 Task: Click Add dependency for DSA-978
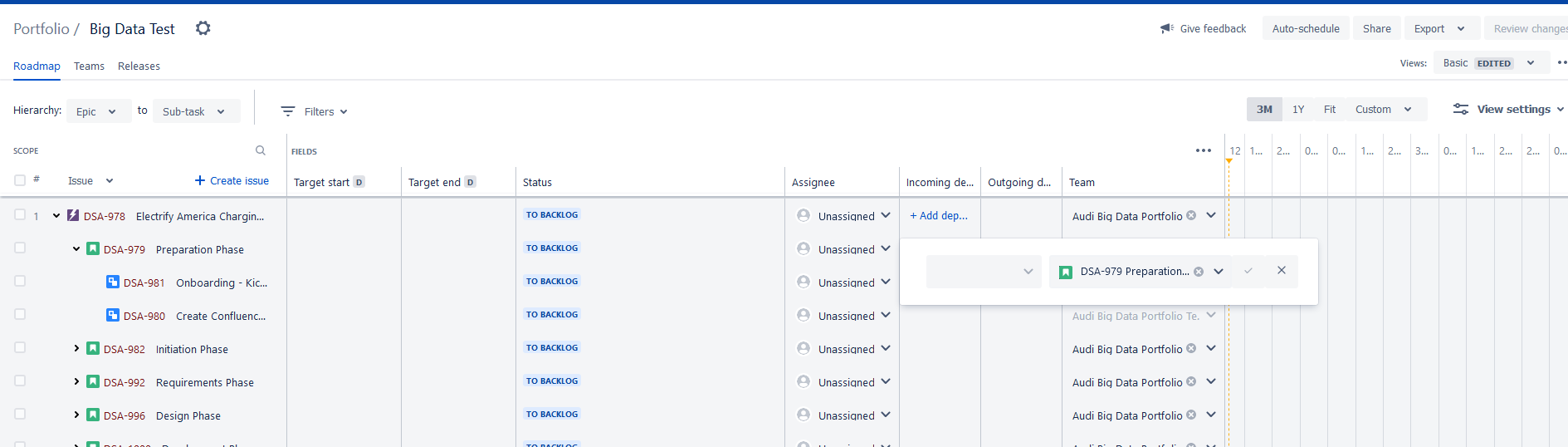(x=939, y=215)
